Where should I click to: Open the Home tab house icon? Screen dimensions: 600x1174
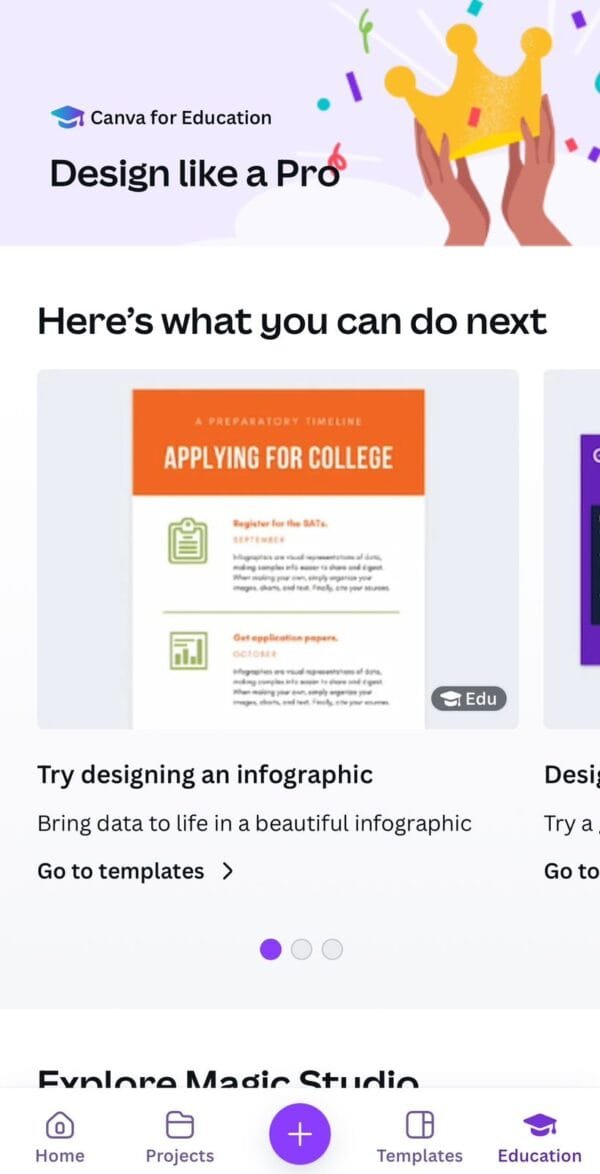pos(59,1125)
